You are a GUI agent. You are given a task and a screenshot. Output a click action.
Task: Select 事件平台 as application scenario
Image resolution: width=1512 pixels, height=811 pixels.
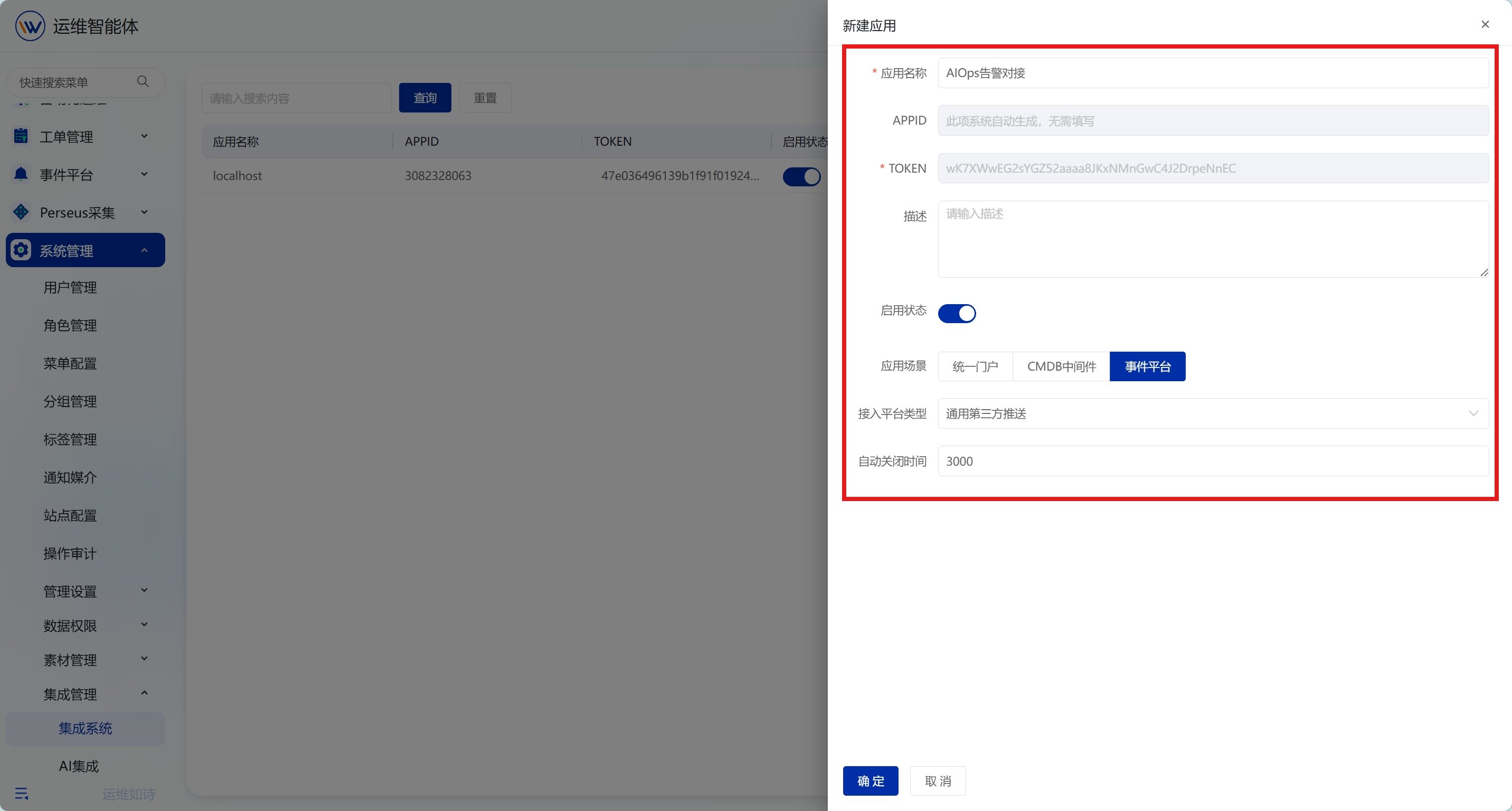coord(1148,366)
